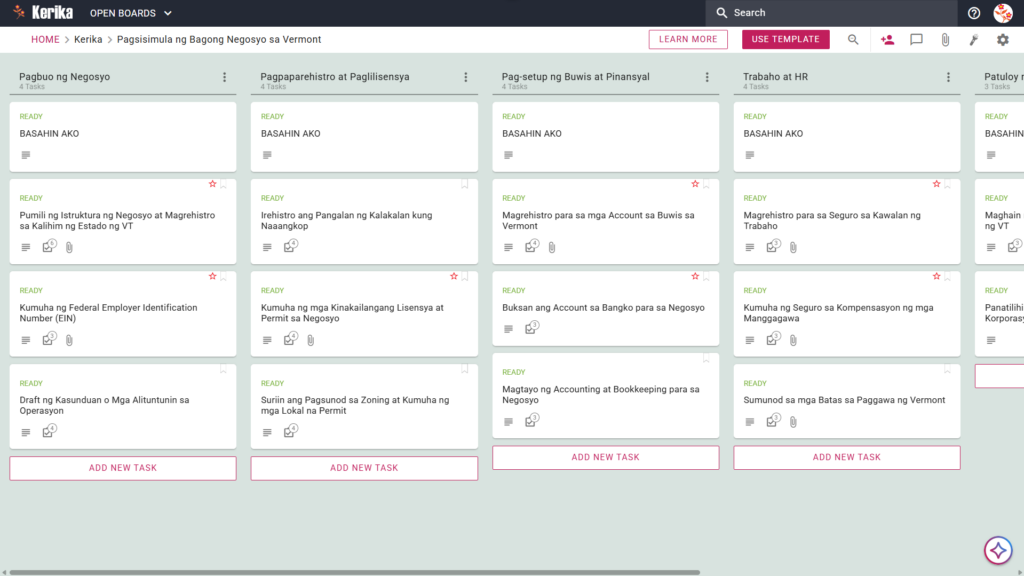Toggle bookmark flag on Irehistro ang Pangalan card
Image resolution: width=1024 pixels, height=576 pixels.
point(465,184)
